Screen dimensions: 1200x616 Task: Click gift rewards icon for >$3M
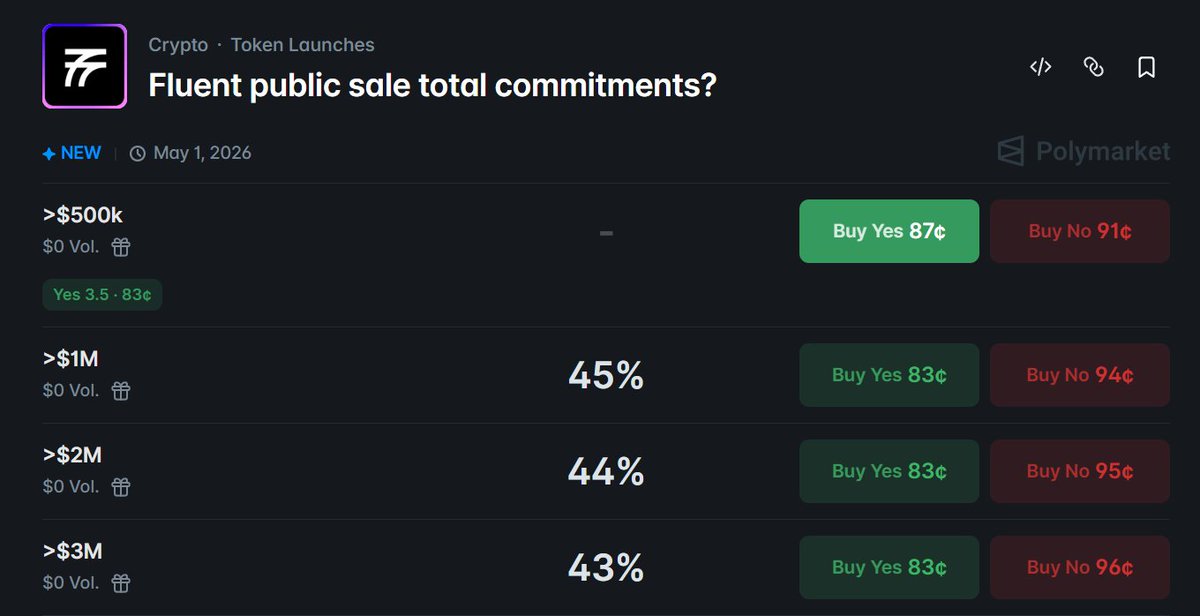tap(121, 583)
